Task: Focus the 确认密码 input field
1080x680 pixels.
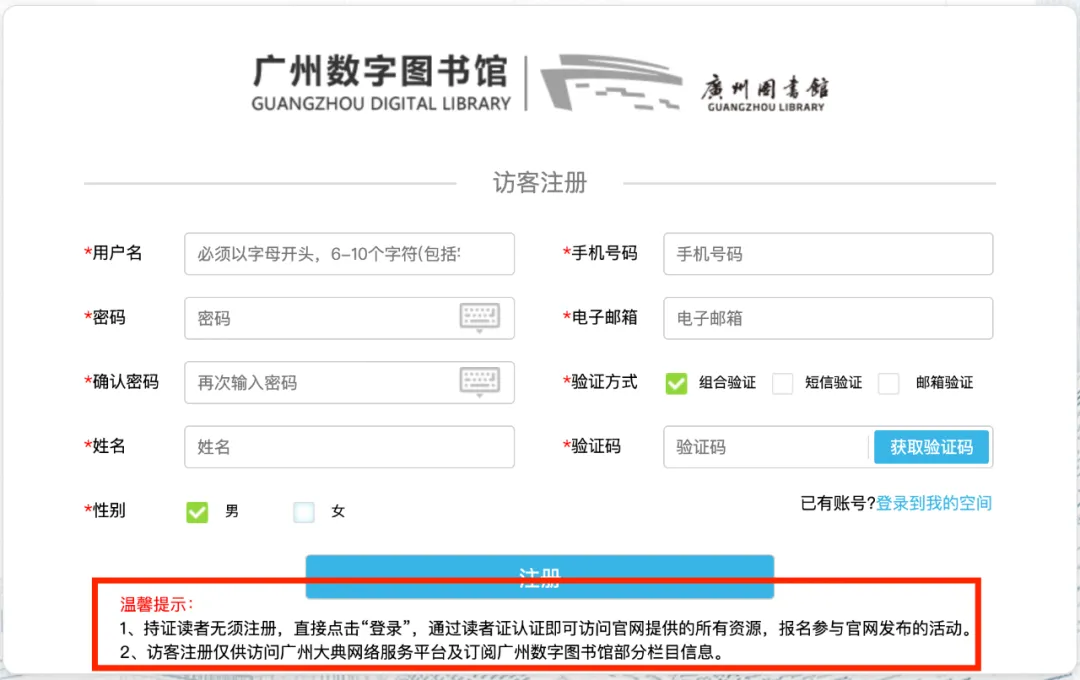Action: tap(349, 382)
